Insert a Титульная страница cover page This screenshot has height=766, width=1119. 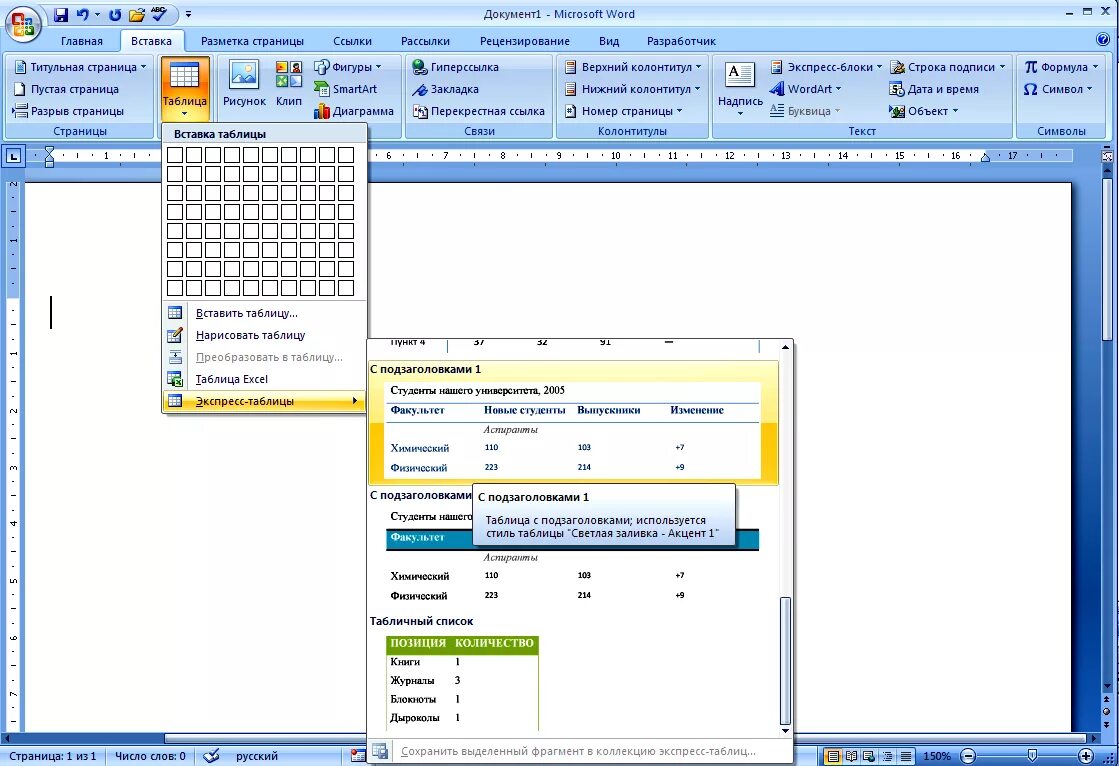coord(80,67)
